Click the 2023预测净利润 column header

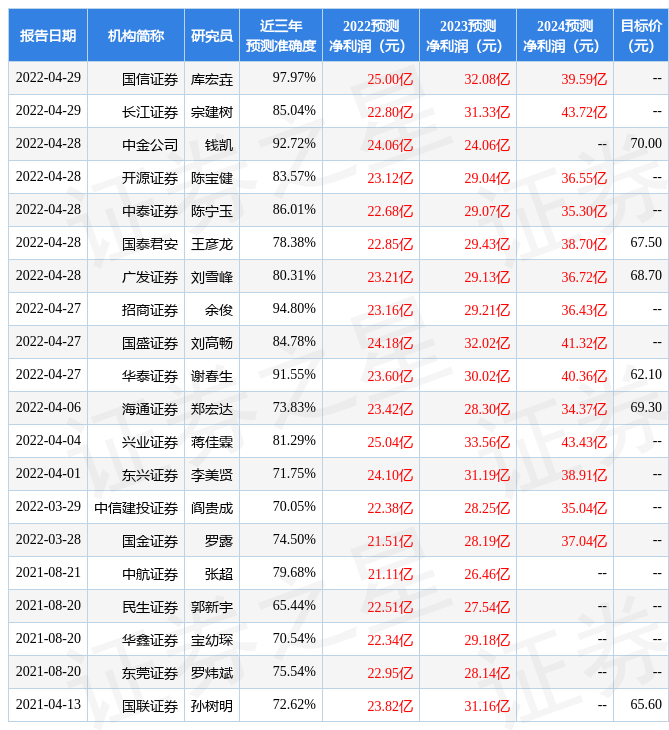(468, 35)
